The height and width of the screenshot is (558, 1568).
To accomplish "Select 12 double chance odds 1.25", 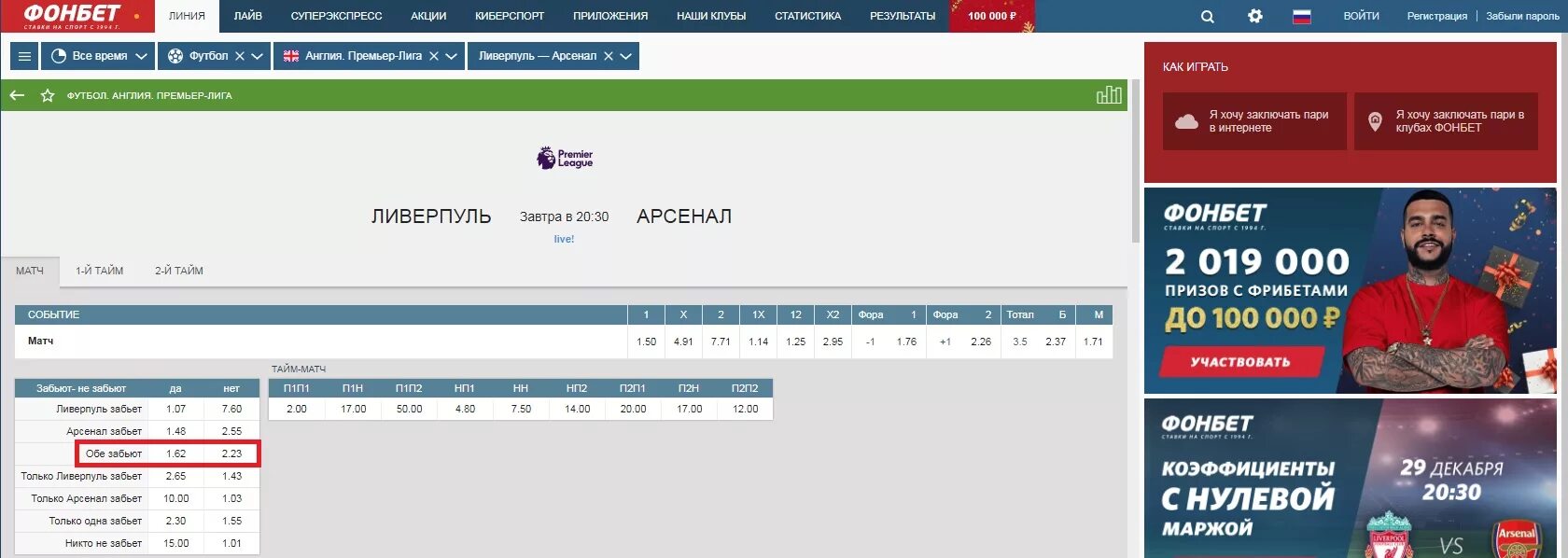I will [795, 342].
